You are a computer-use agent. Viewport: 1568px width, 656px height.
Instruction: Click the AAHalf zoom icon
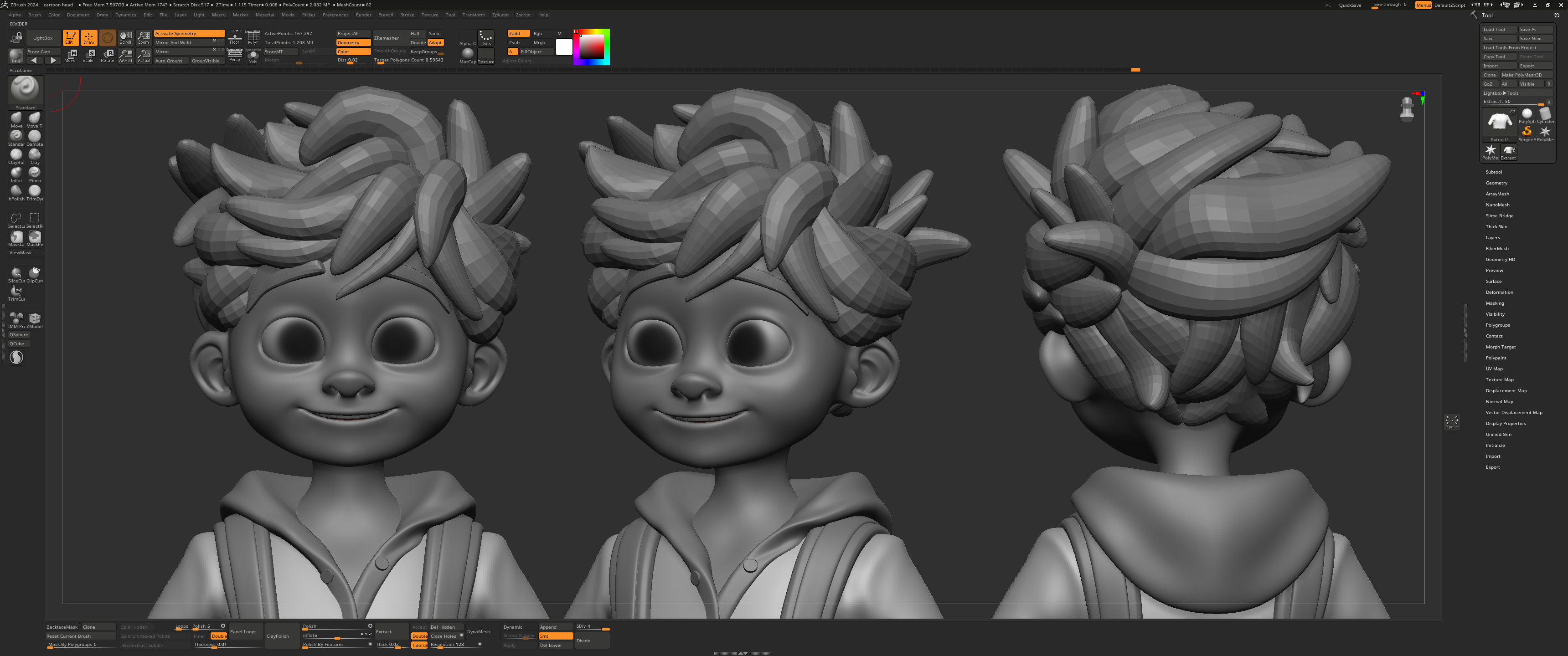[125, 56]
